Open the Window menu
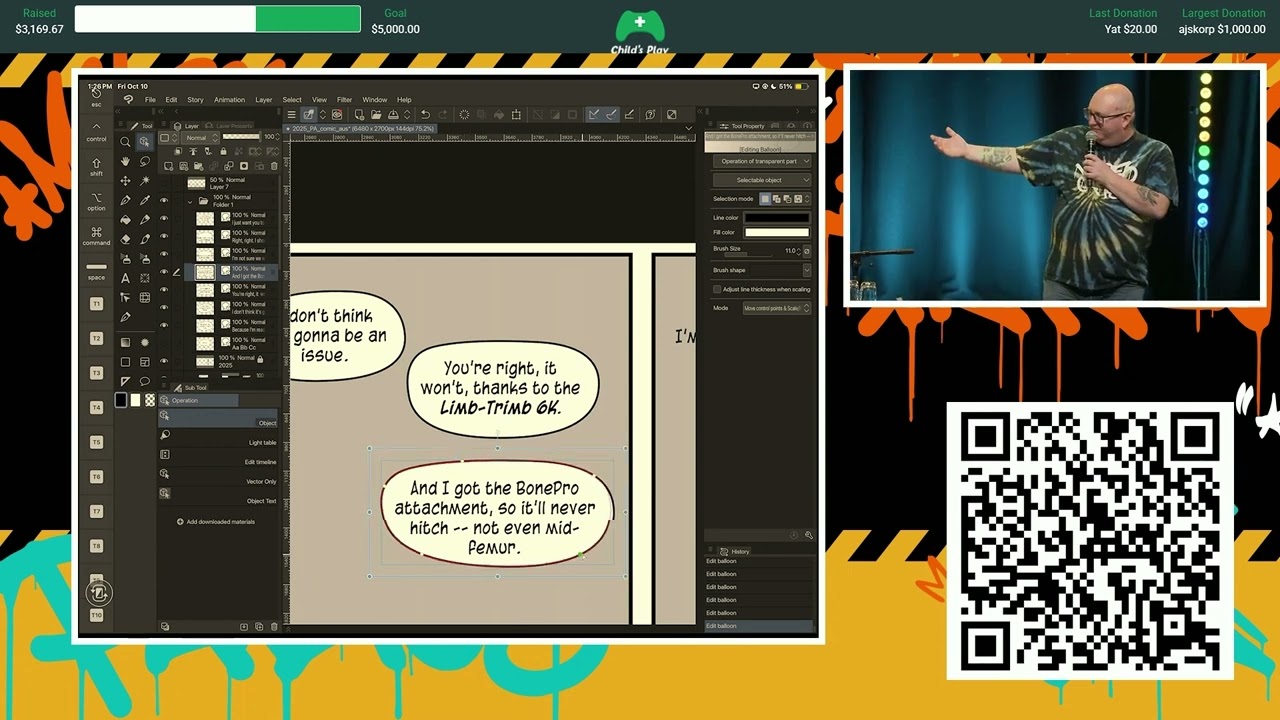This screenshot has height=720, width=1280. pos(375,100)
